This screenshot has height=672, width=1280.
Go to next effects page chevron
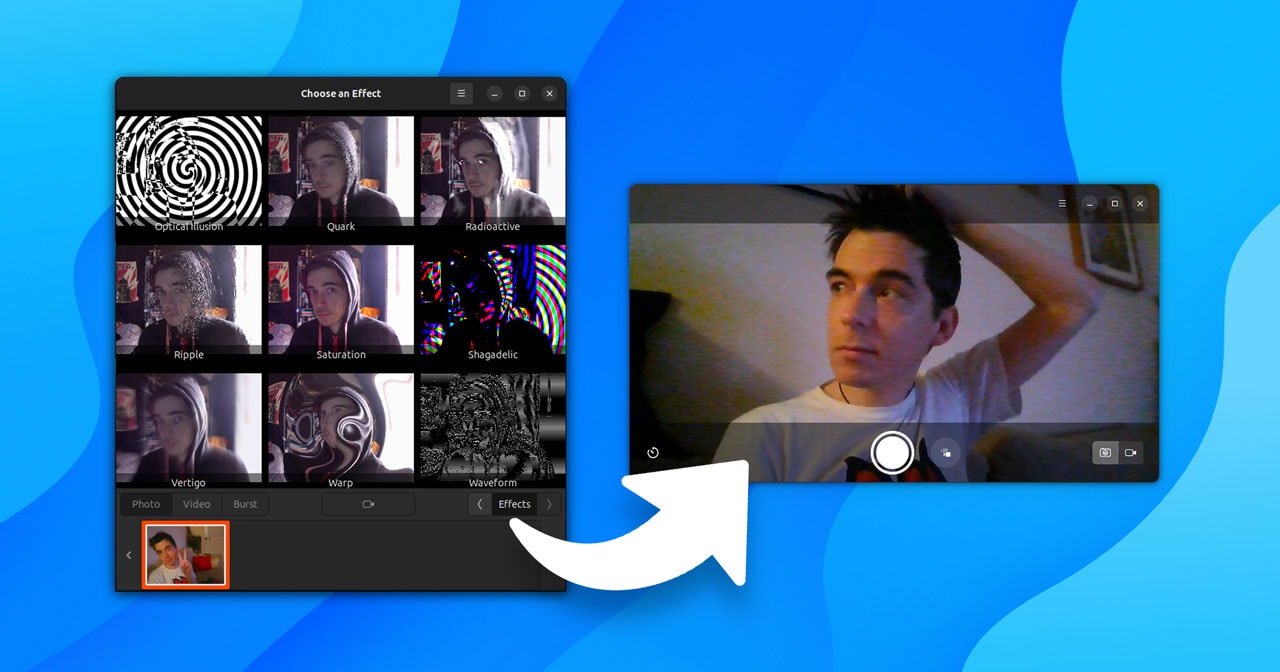(549, 504)
